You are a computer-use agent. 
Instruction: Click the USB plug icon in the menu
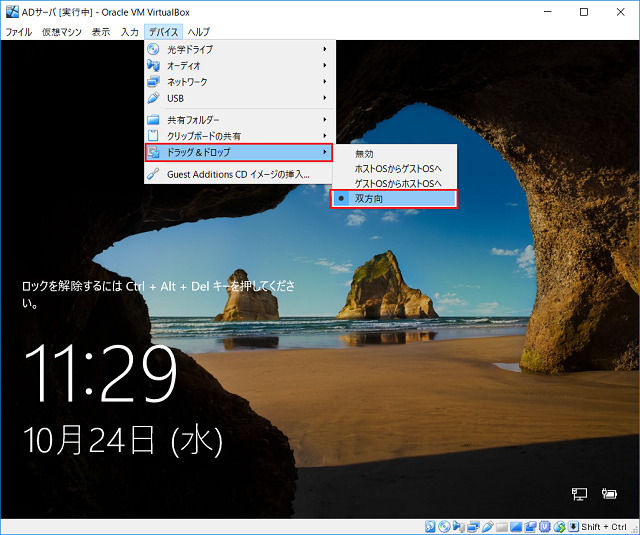[153, 98]
